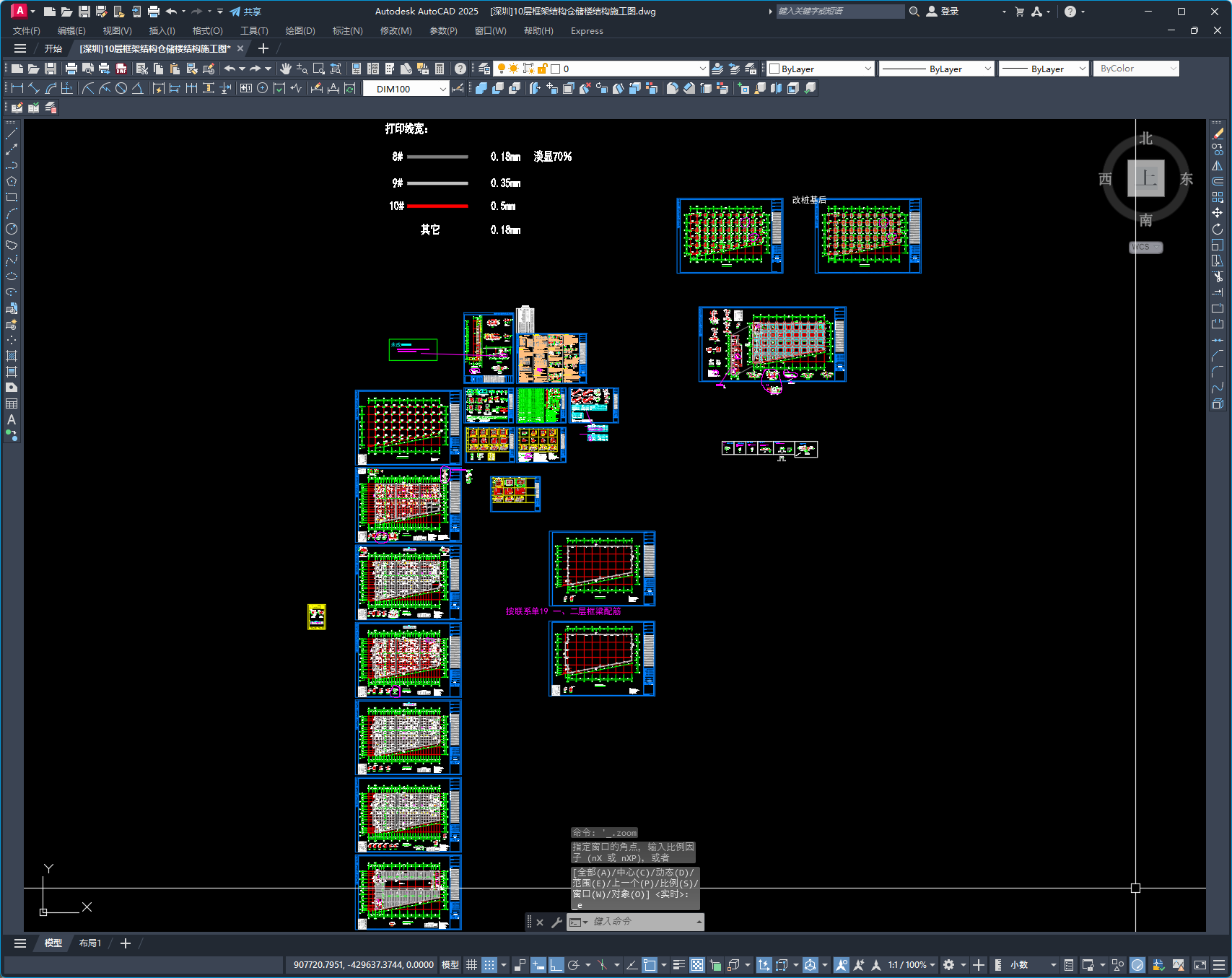This screenshot has width=1232, height=978.
Task: Click the new drawing tab plus button
Action: 263,48
